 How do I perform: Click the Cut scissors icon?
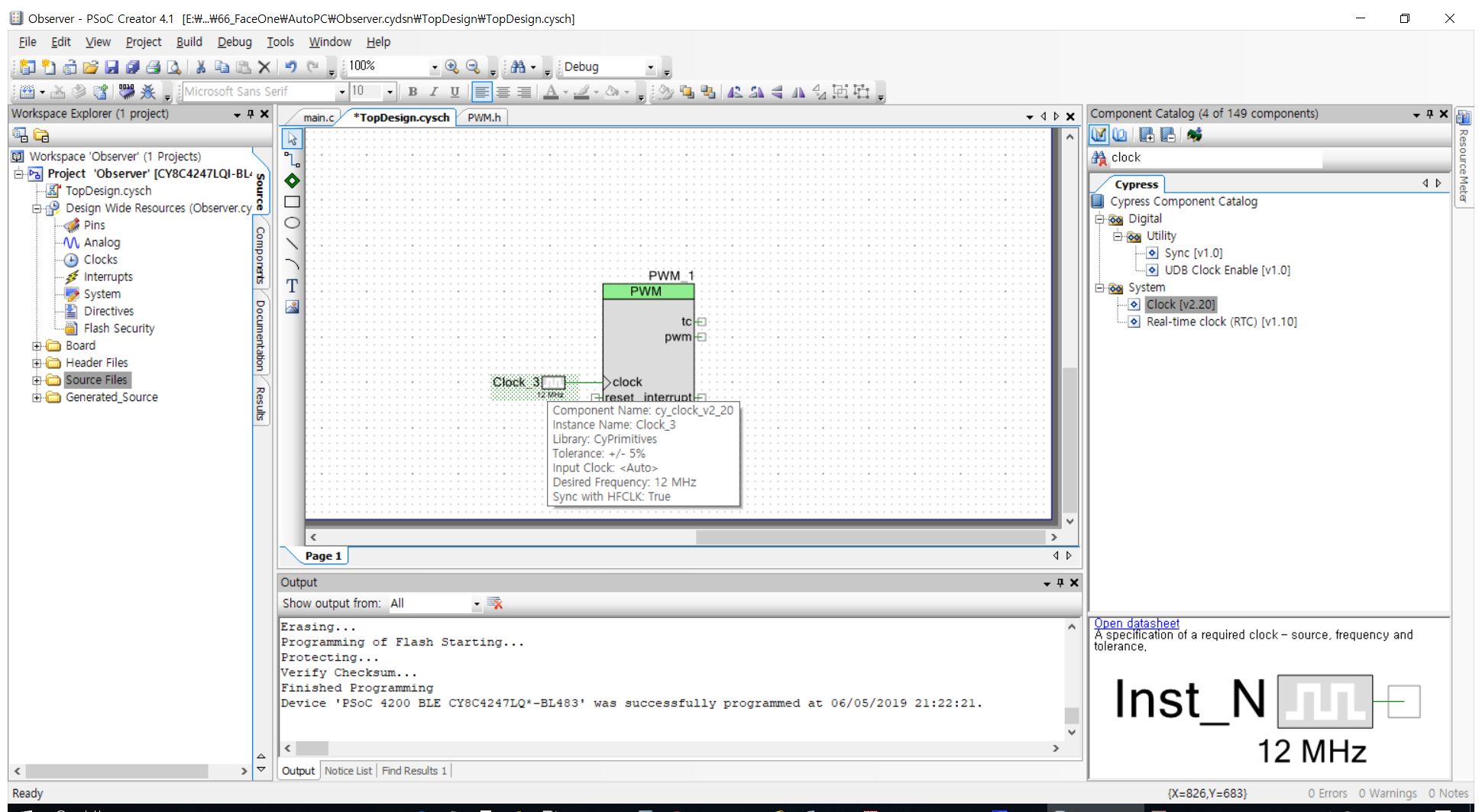coord(201,67)
